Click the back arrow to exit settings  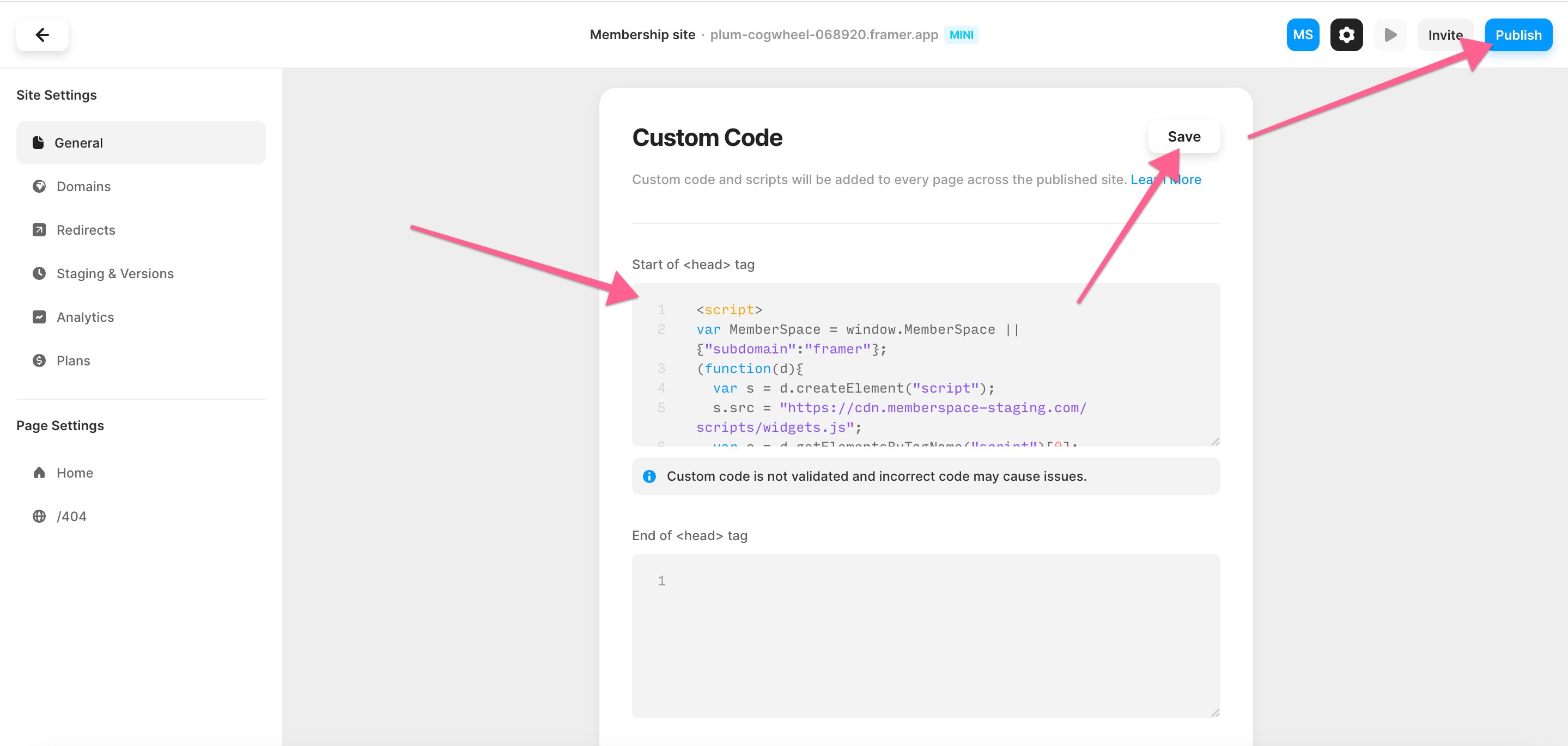(x=42, y=35)
